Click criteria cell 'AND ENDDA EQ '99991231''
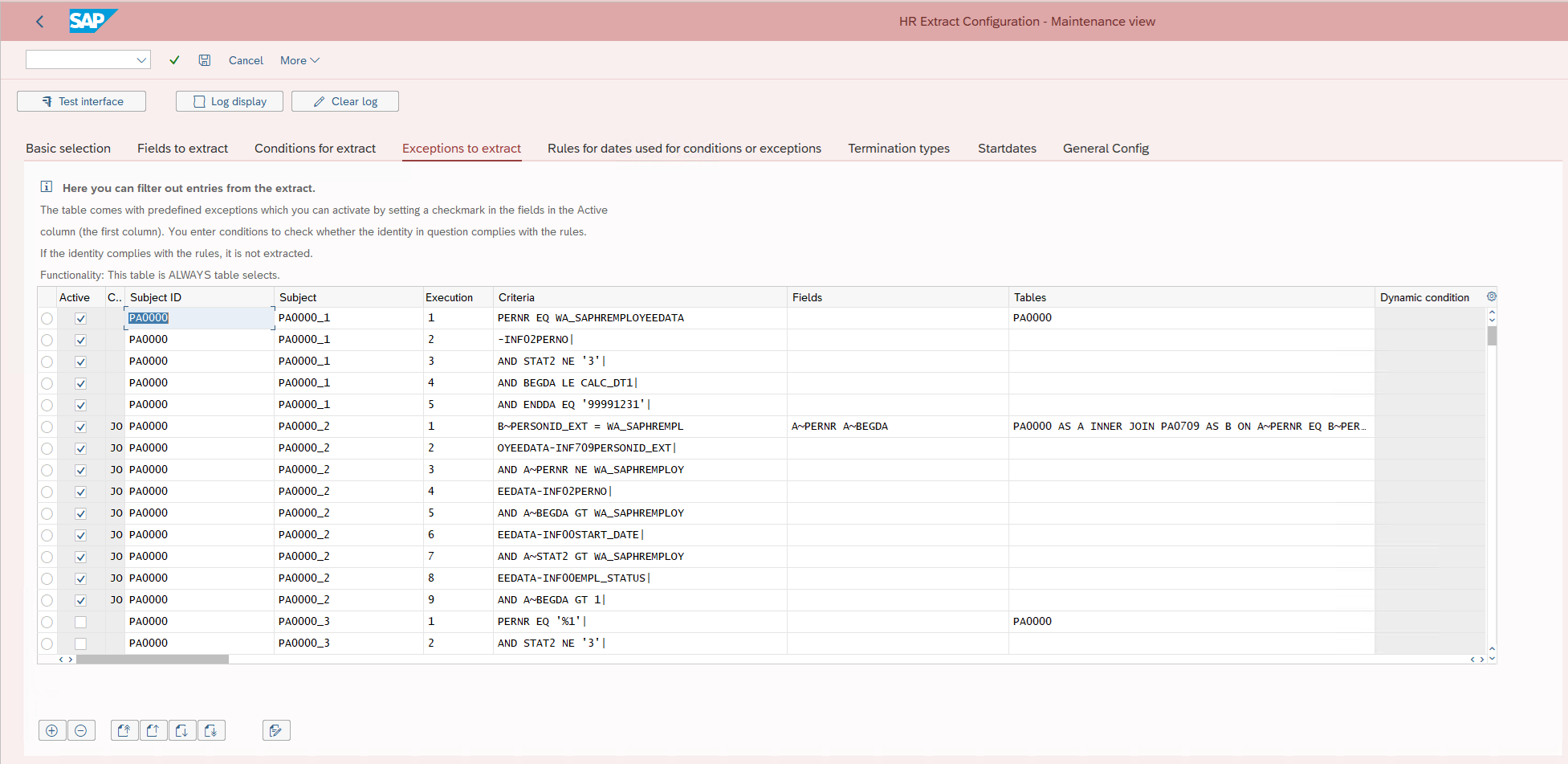 [x=640, y=405]
